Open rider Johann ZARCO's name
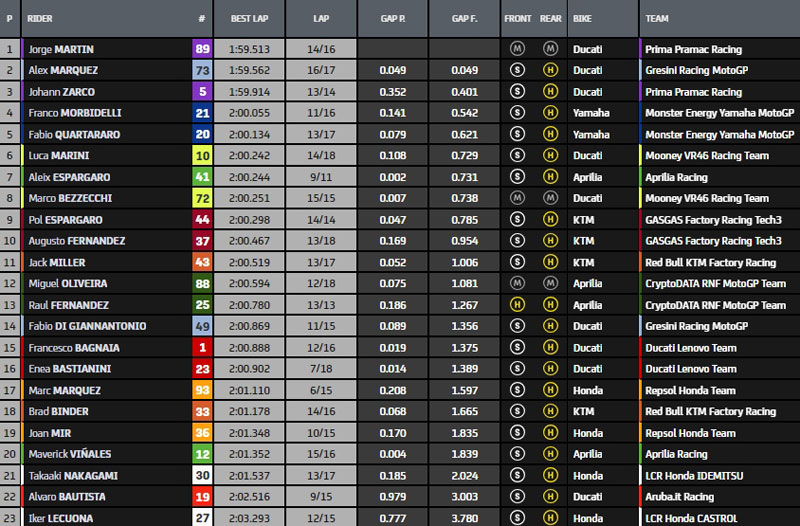Image resolution: width=800 pixels, height=526 pixels. coord(63,91)
